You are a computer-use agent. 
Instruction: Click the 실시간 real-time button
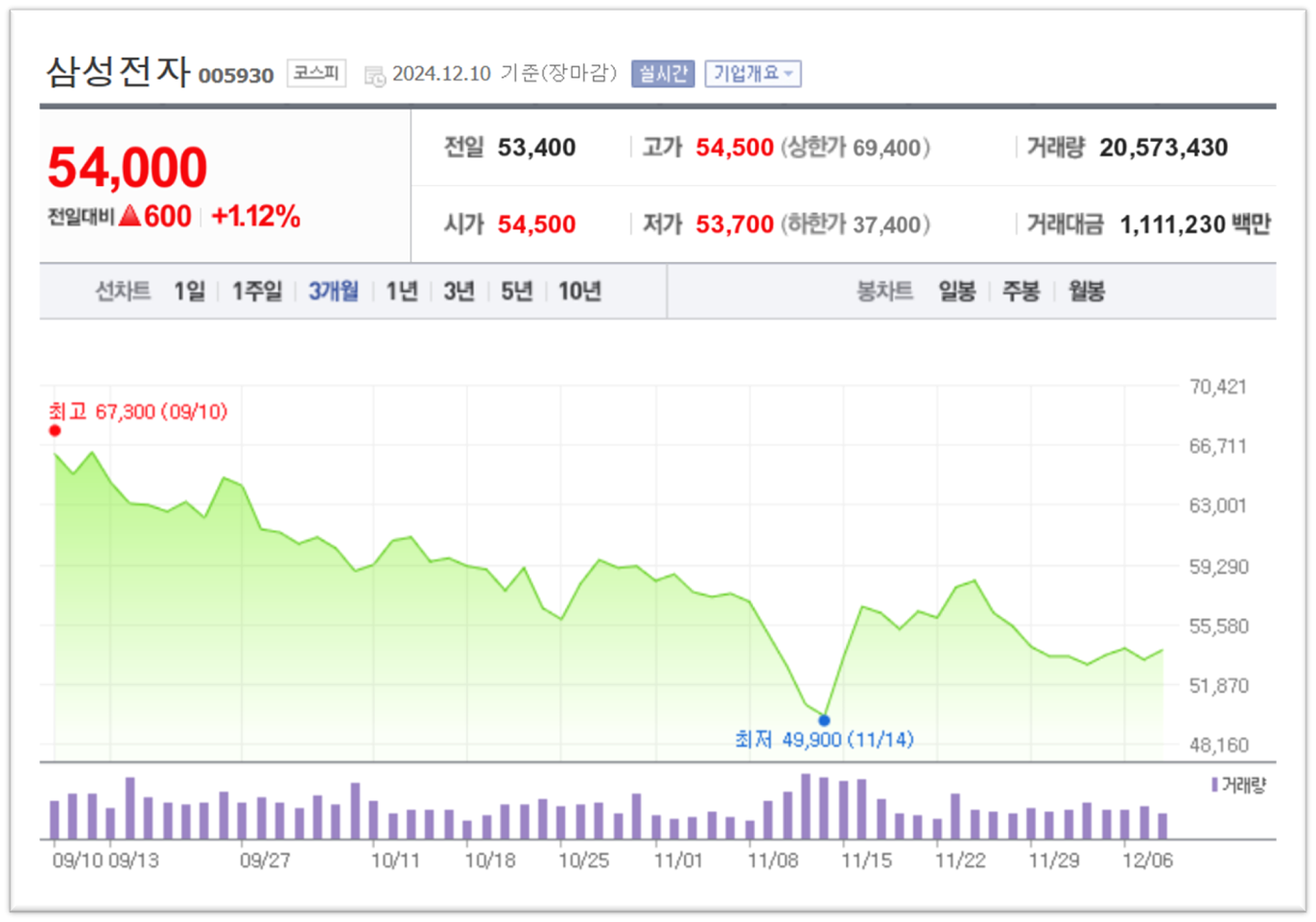click(x=663, y=74)
